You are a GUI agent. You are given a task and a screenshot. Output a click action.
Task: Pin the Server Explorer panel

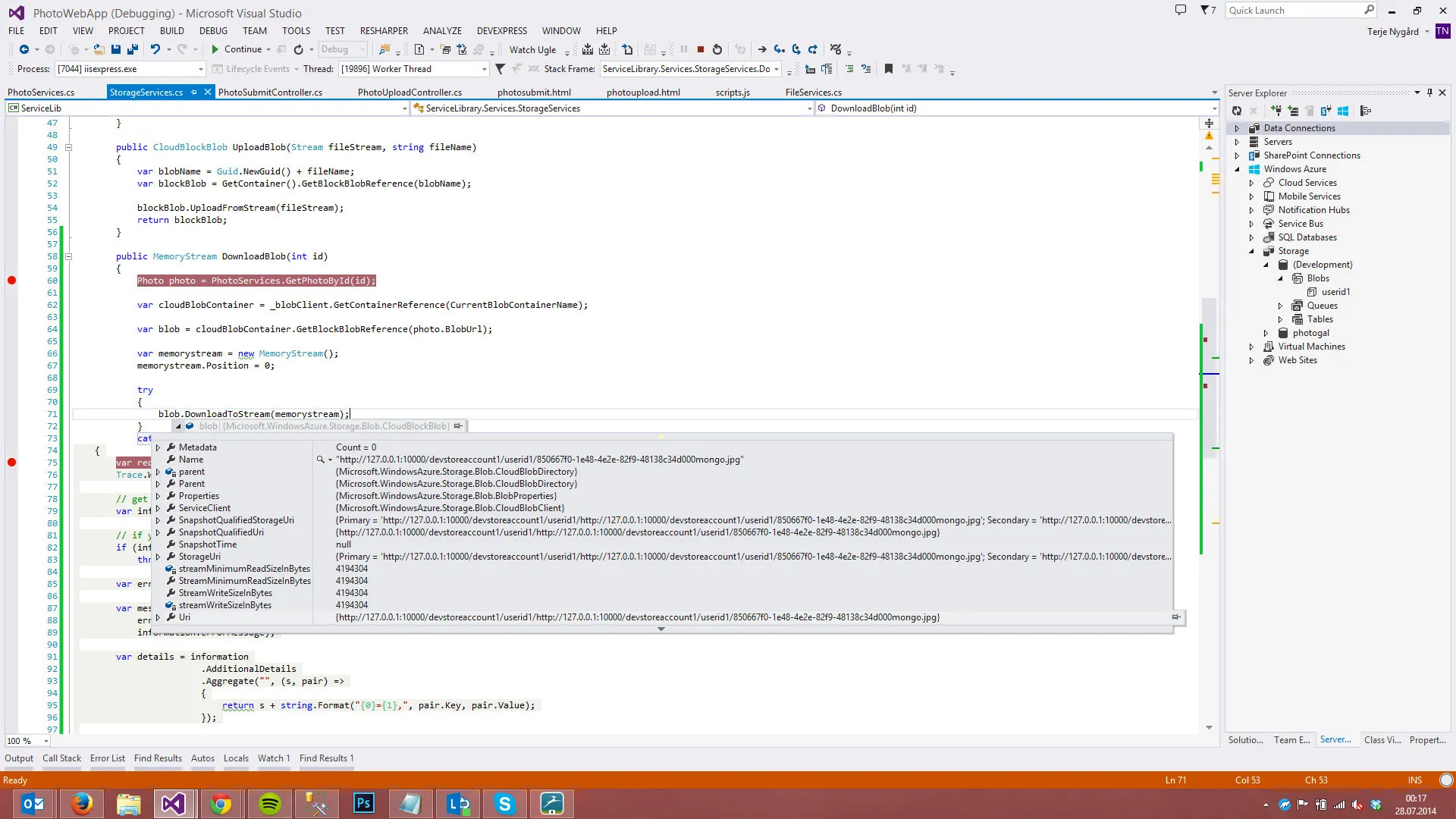click(x=1429, y=93)
